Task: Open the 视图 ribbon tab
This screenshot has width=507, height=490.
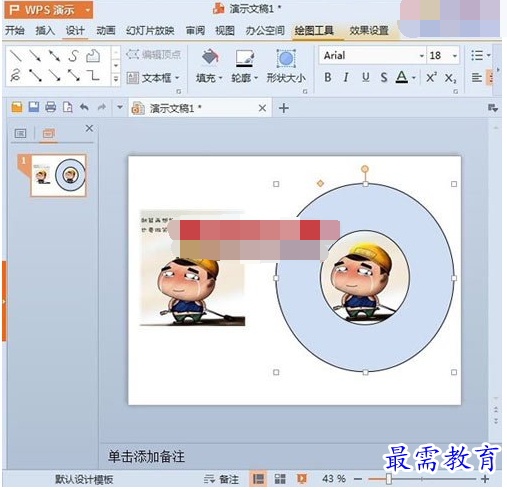Action: [225, 31]
